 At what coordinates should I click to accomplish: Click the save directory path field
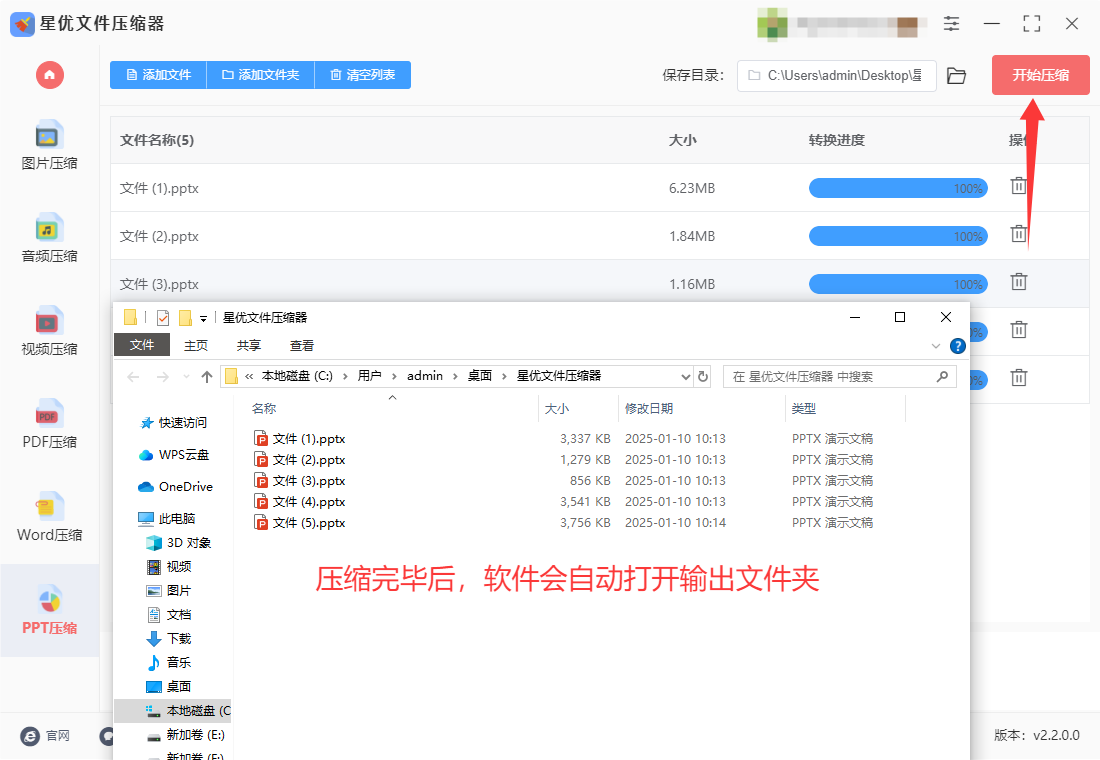pyautogui.click(x=836, y=75)
